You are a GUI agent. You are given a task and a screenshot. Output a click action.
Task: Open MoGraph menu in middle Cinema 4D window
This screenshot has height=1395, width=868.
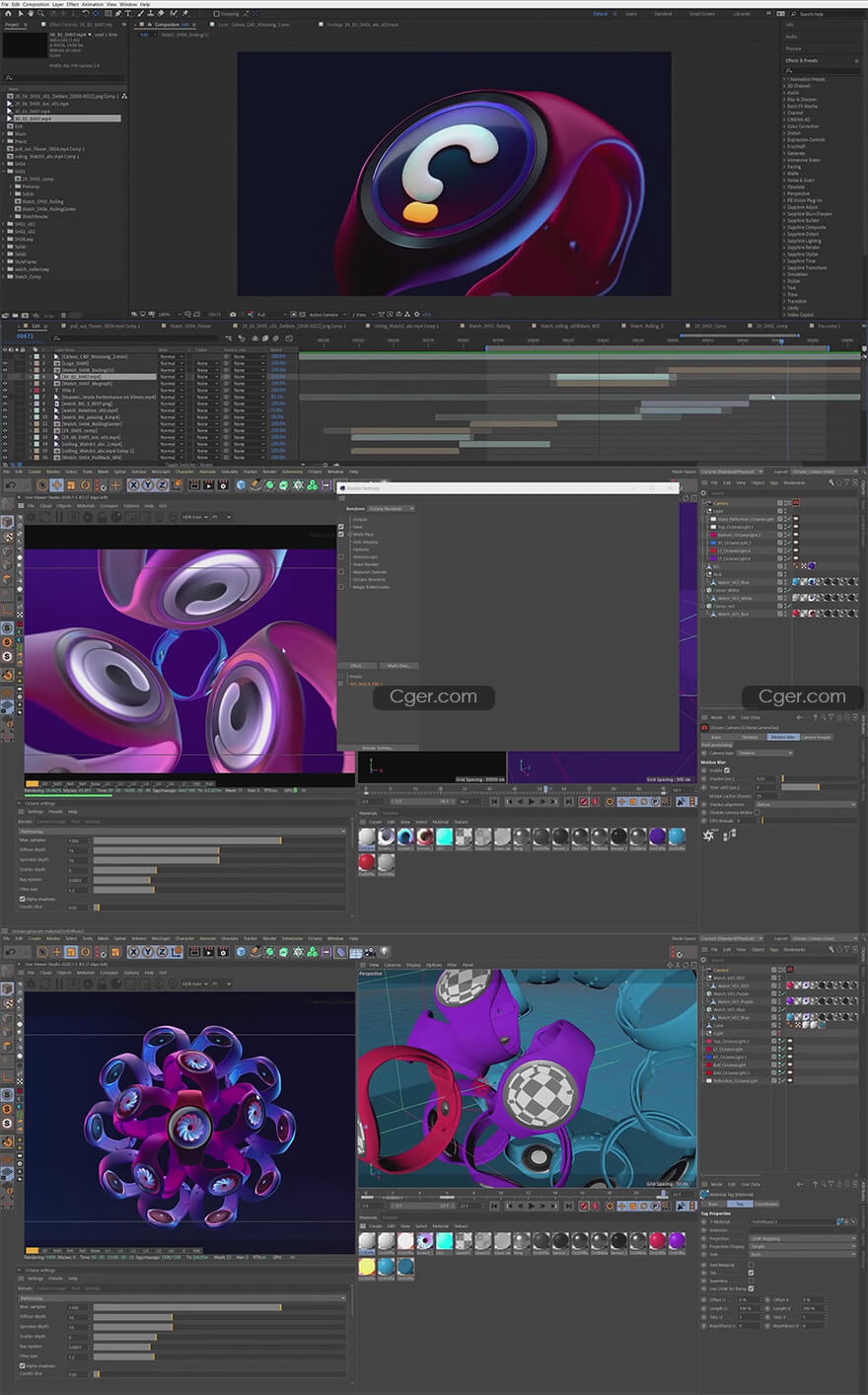161,472
